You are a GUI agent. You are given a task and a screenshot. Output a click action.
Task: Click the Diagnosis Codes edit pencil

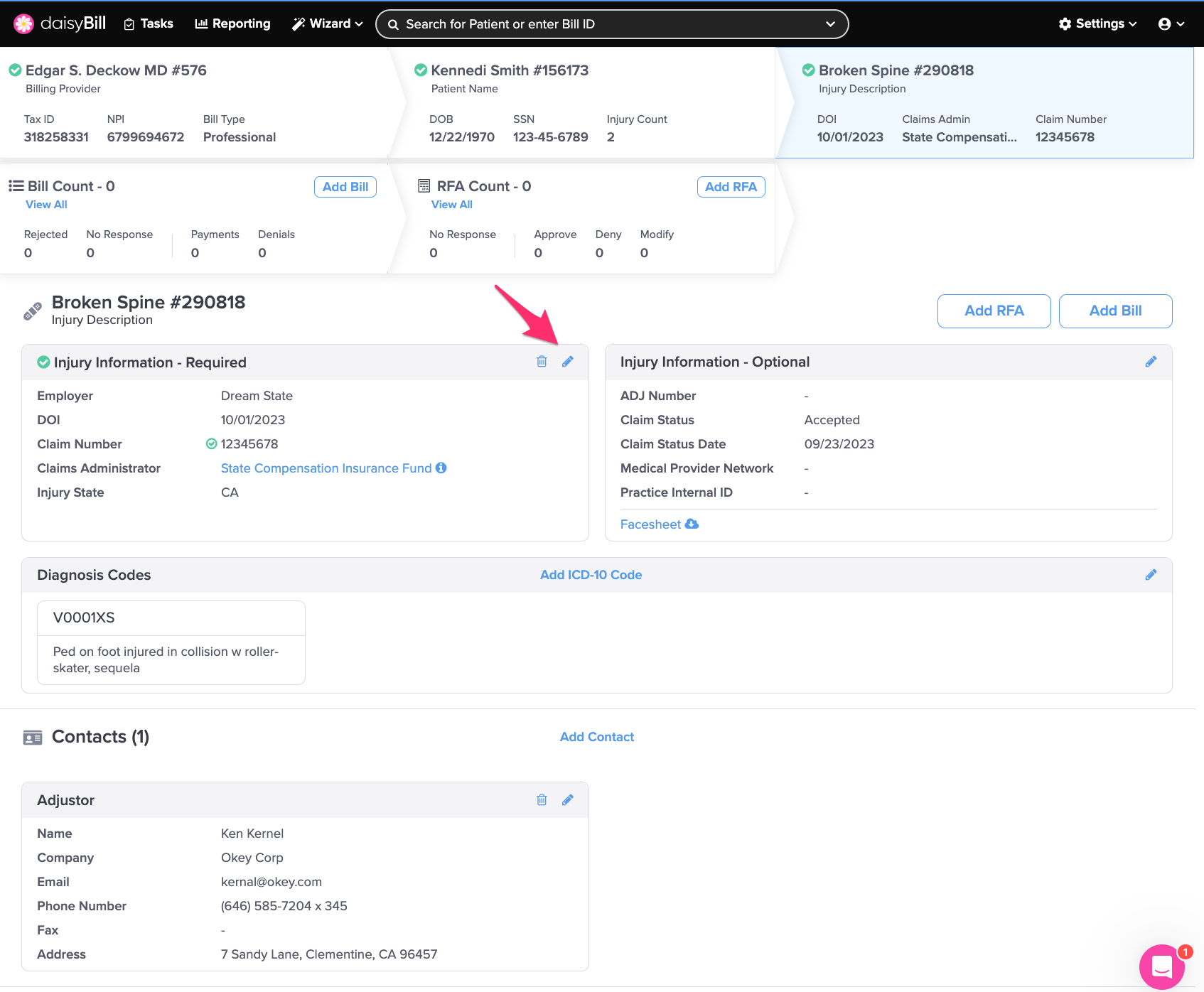pyautogui.click(x=1151, y=575)
